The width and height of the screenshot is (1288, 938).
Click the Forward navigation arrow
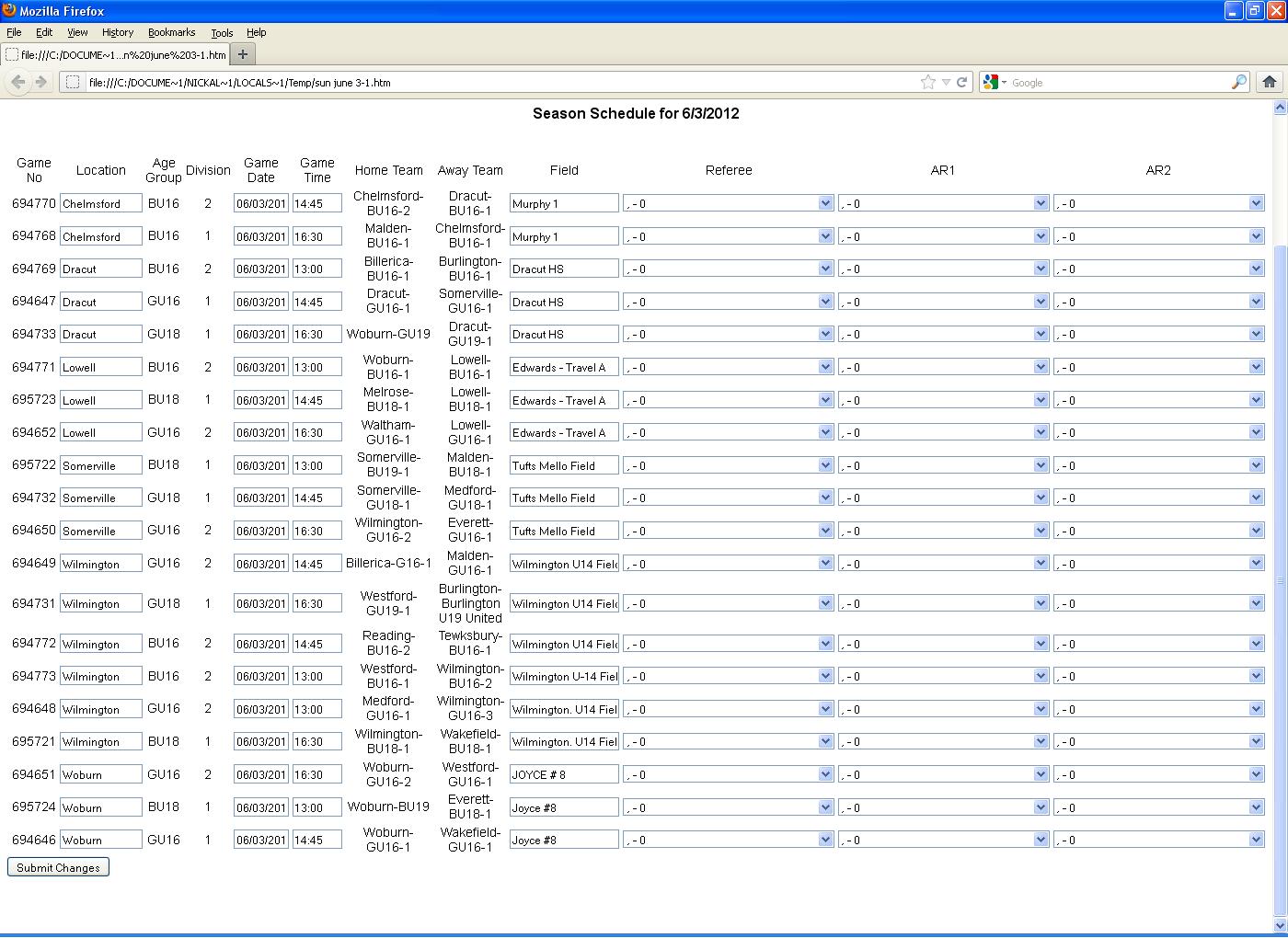[x=40, y=82]
